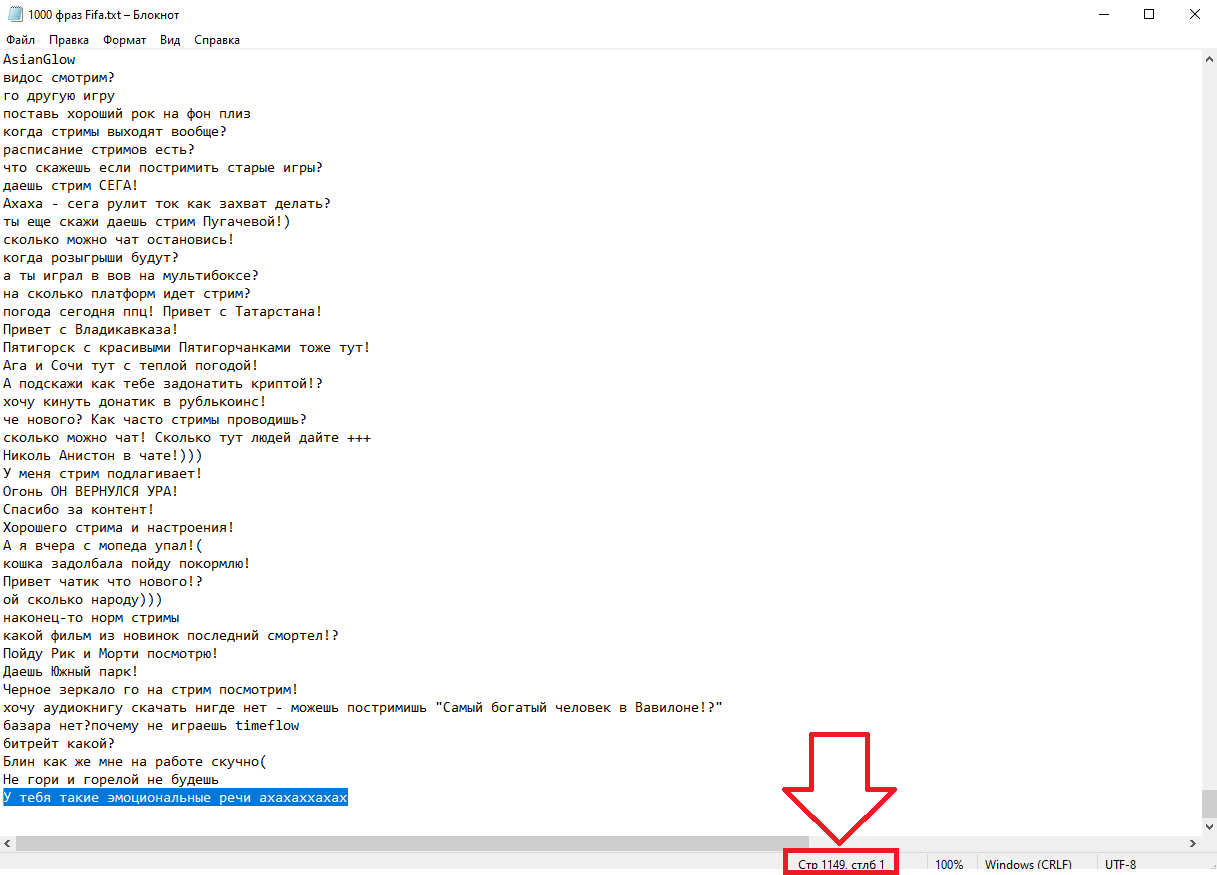Click the UTF-8 encoding label in status bar
This screenshot has width=1217, height=875.
1120,864
